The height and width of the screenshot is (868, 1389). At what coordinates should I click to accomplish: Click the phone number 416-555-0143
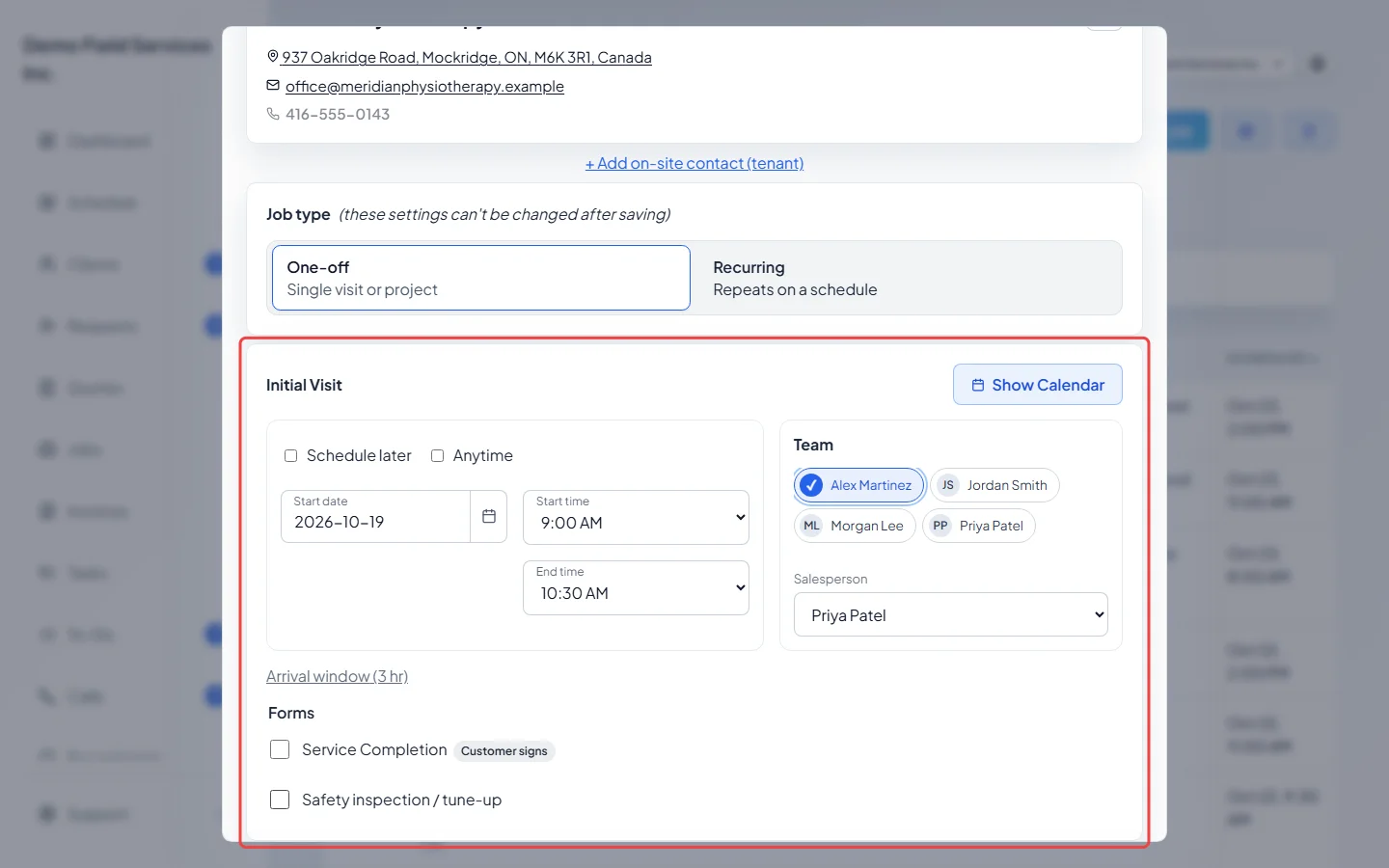tap(338, 114)
